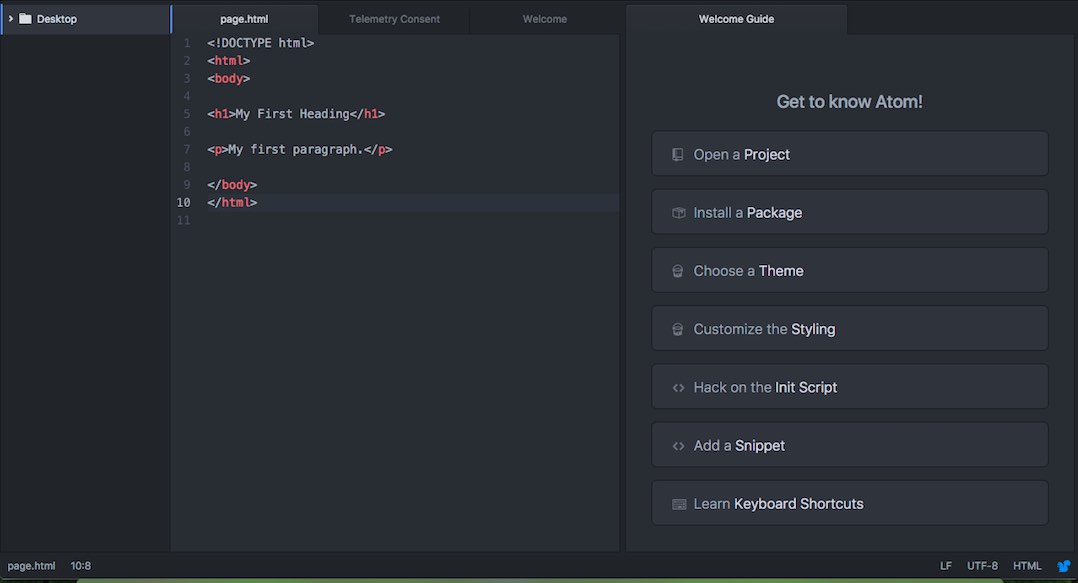Open the UTF-8 encoding selector
The image size is (1078, 583).
click(x=982, y=566)
